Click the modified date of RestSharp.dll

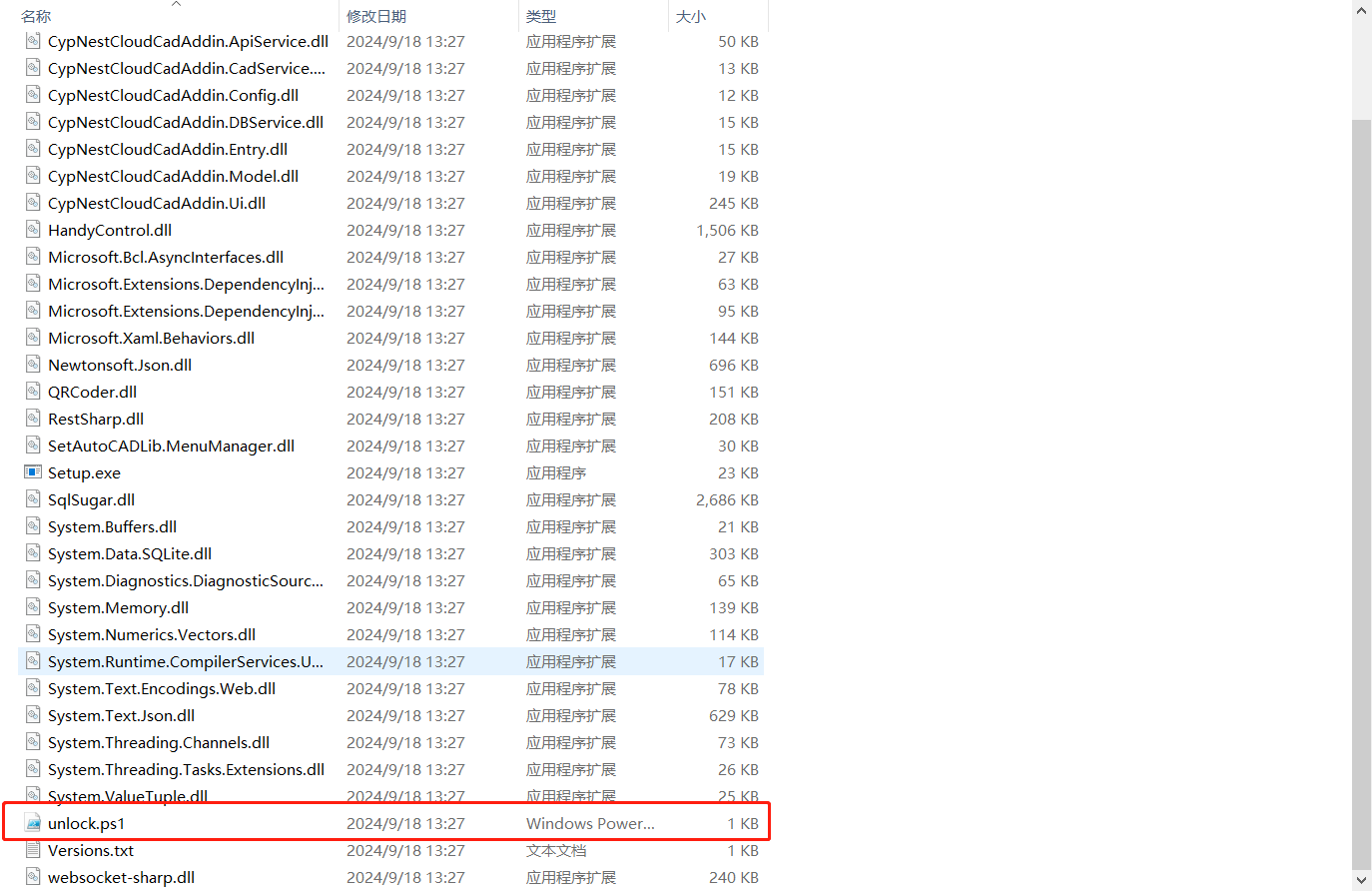coord(405,419)
